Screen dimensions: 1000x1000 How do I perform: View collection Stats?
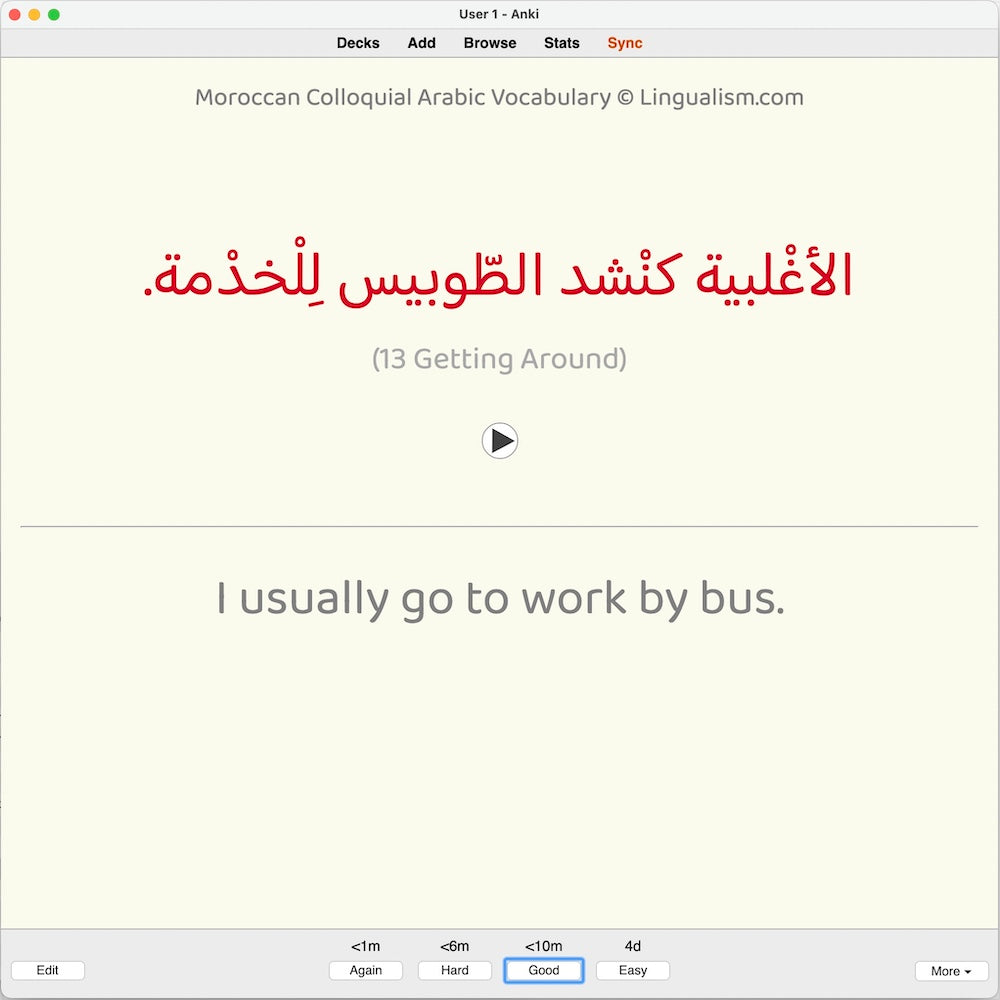click(561, 43)
